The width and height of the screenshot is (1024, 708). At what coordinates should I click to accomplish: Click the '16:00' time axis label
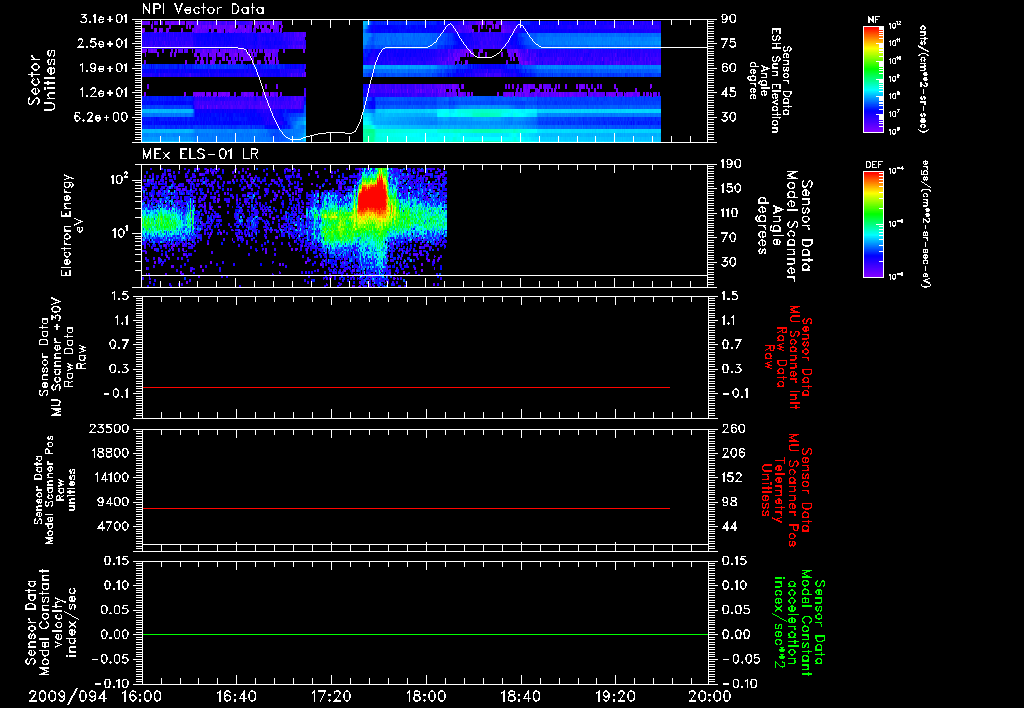pos(142,696)
